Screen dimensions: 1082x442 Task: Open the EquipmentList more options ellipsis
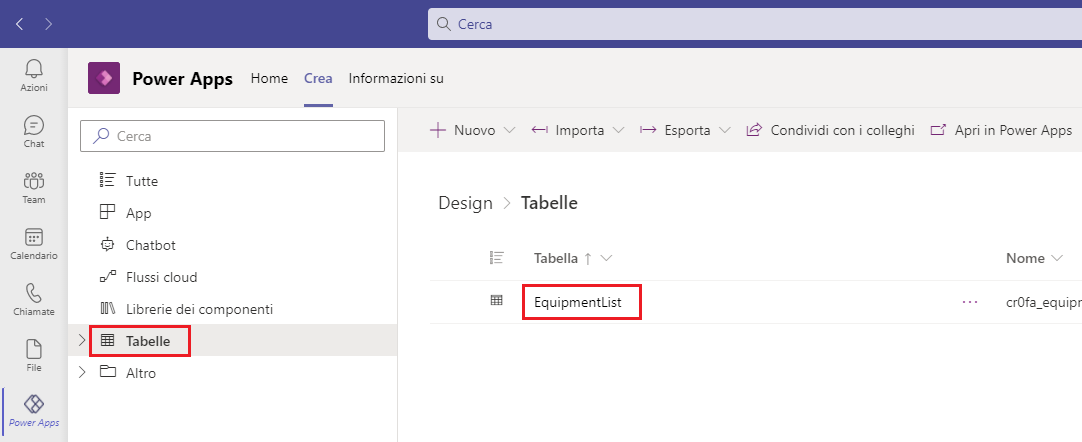[970, 302]
